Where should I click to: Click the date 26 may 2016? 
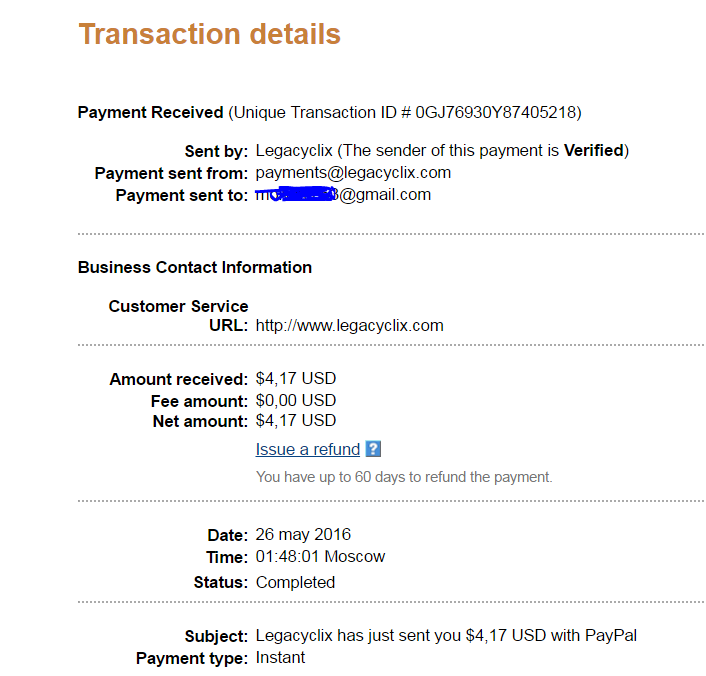pos(303,535)
